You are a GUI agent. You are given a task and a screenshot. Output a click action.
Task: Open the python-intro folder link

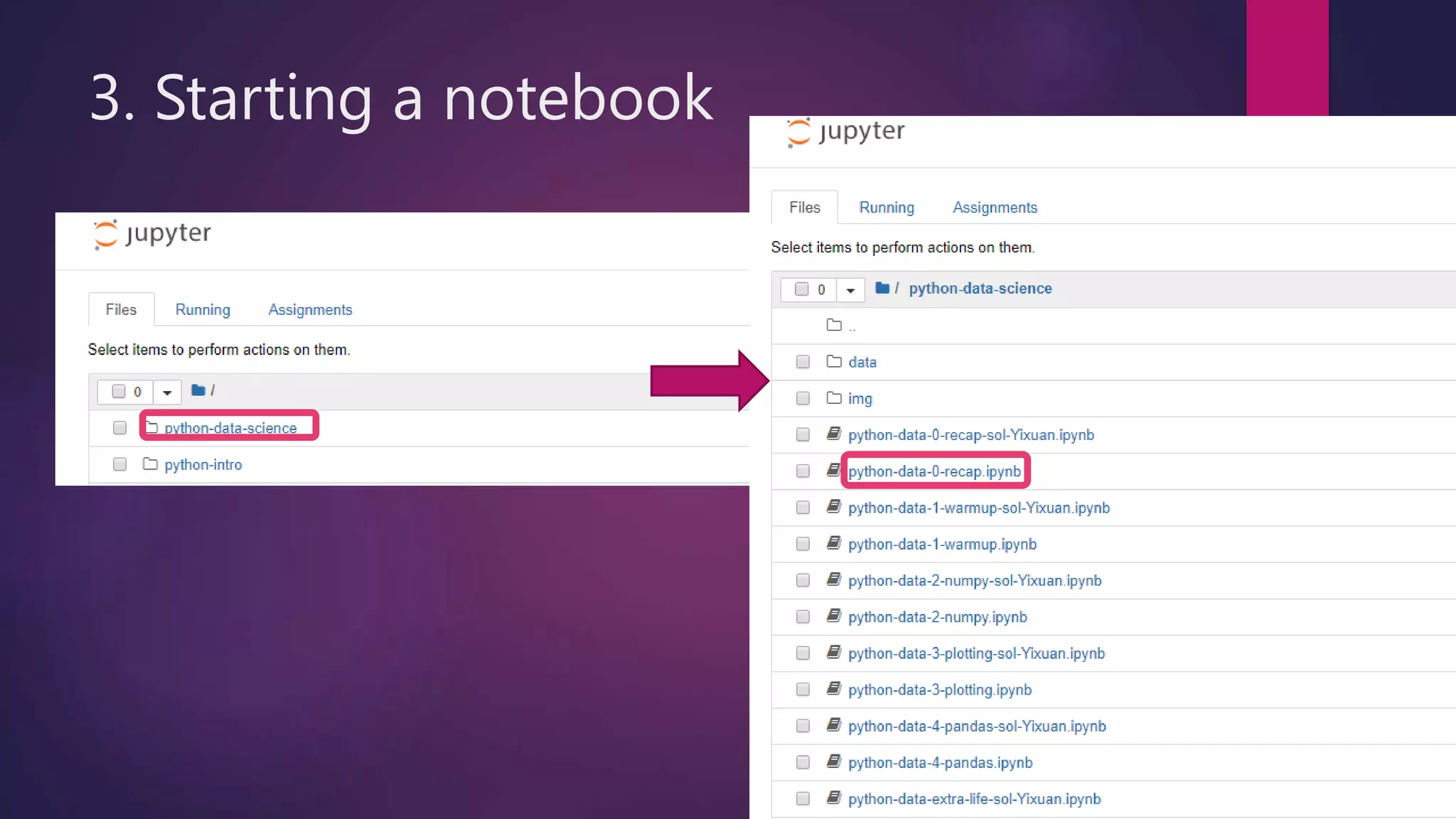pyautogui.click(x=203, y=464)
